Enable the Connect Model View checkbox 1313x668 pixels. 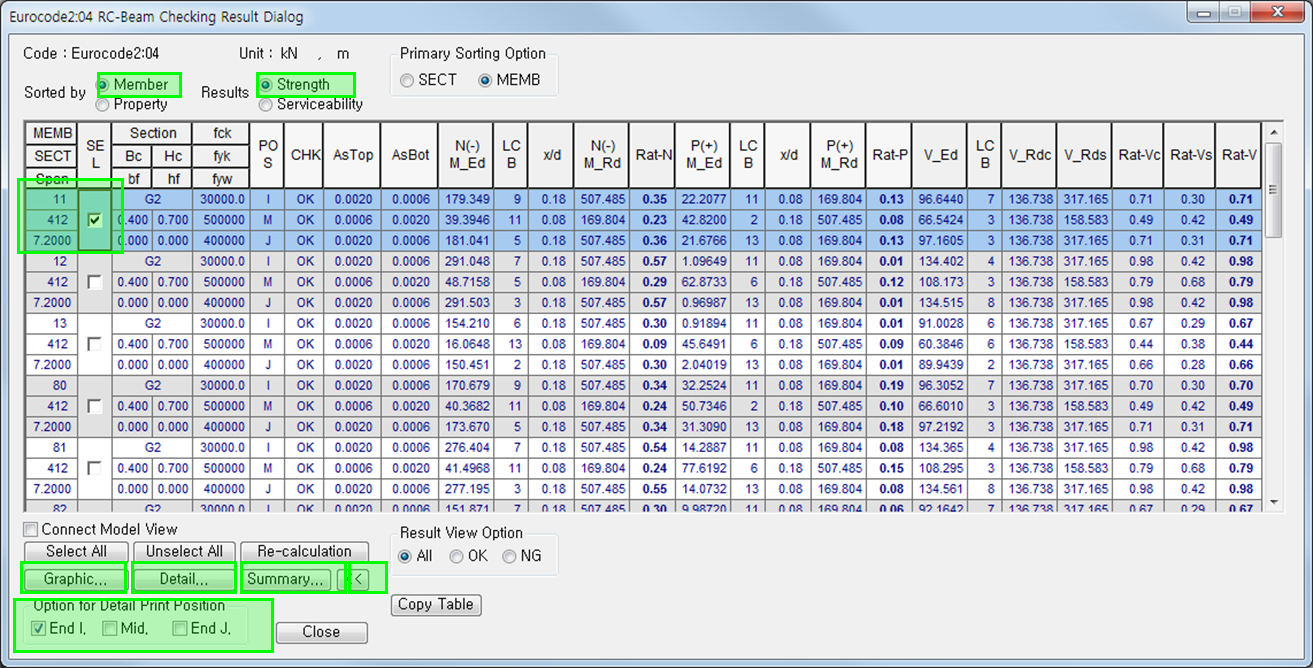31,530
